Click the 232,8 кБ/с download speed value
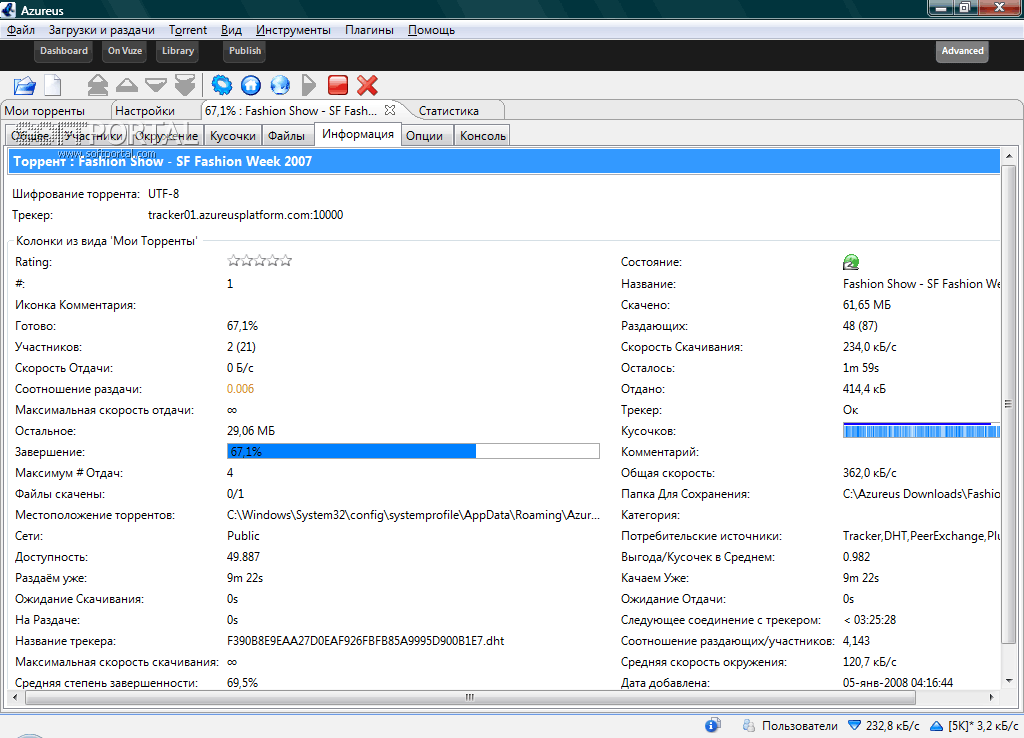This screenshot has width=1024, height=738. pyautogui.click(x=892, y=726)
